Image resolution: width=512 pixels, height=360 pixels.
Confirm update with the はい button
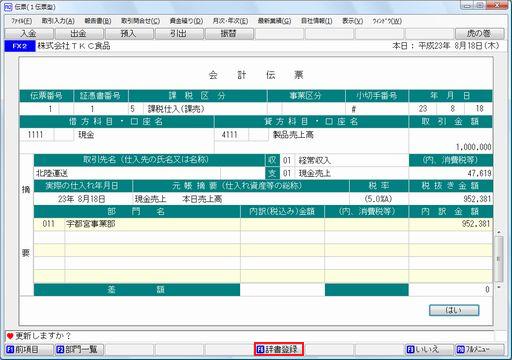[454, 310]
